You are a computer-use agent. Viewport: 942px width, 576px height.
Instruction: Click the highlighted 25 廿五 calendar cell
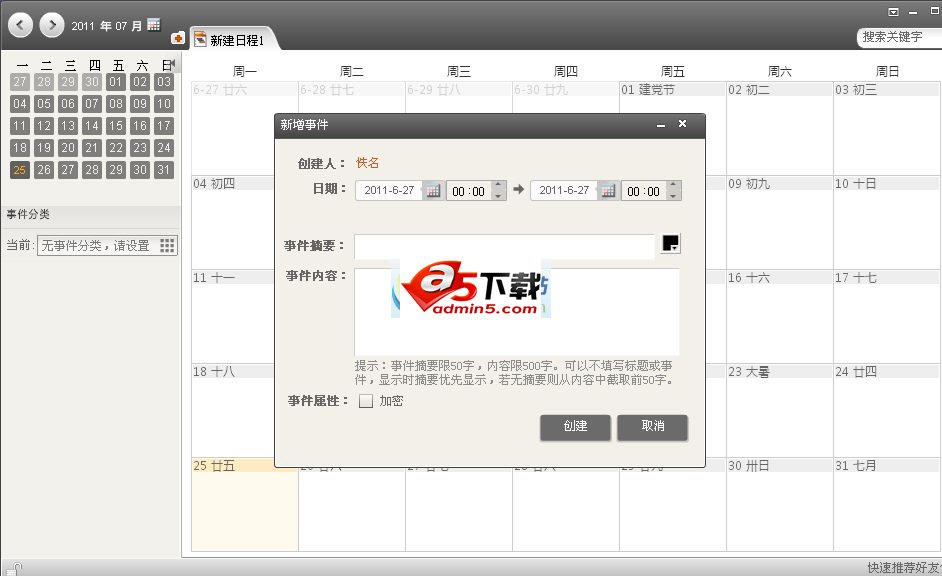pos(245,505)
